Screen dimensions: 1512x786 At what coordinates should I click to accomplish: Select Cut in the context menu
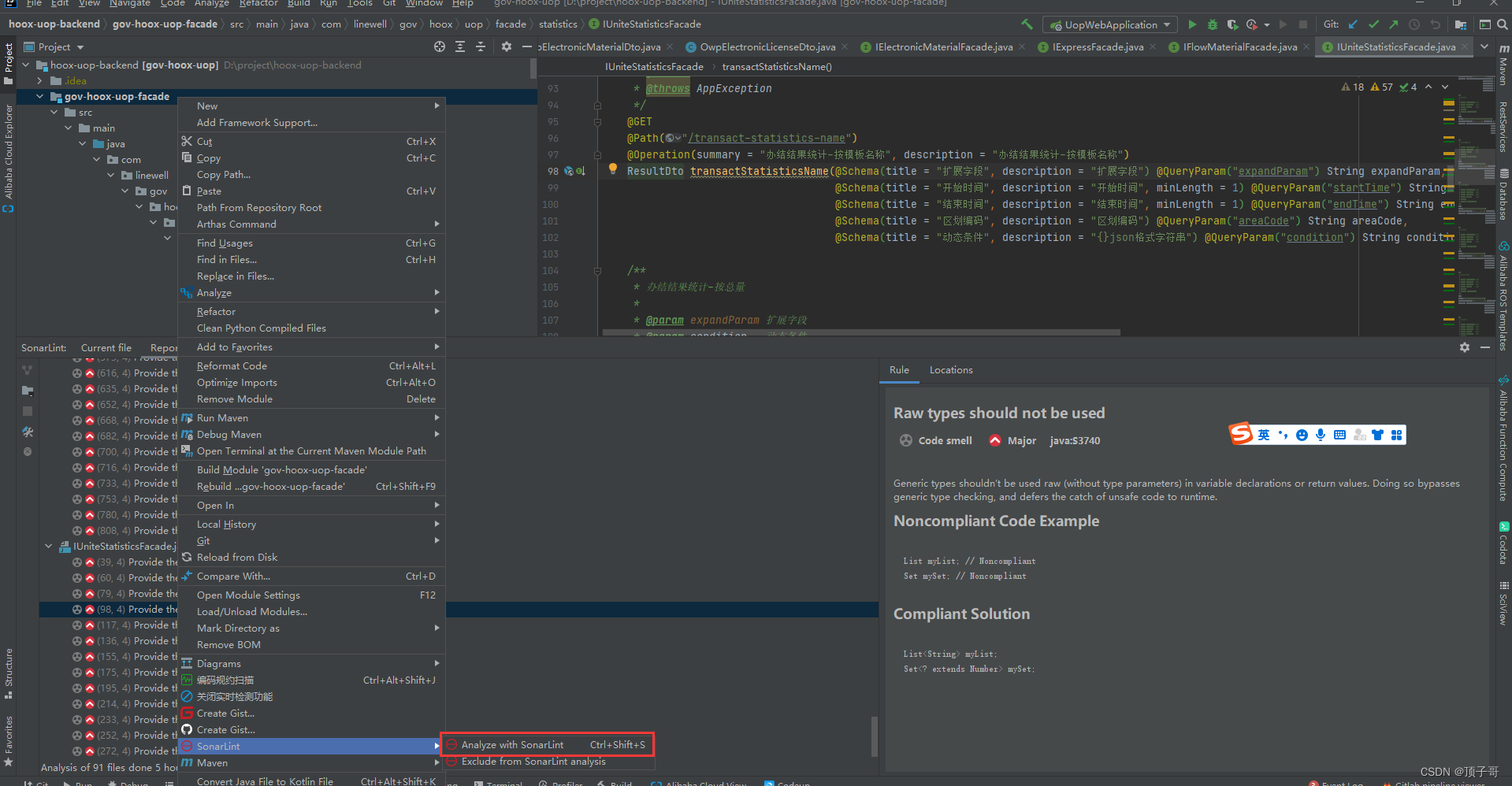pyautogui.click(x=311, y=142)
